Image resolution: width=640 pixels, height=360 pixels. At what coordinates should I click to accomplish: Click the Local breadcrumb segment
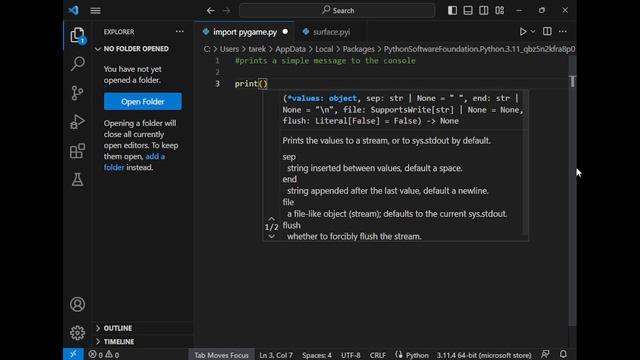(x=324, y=49)
